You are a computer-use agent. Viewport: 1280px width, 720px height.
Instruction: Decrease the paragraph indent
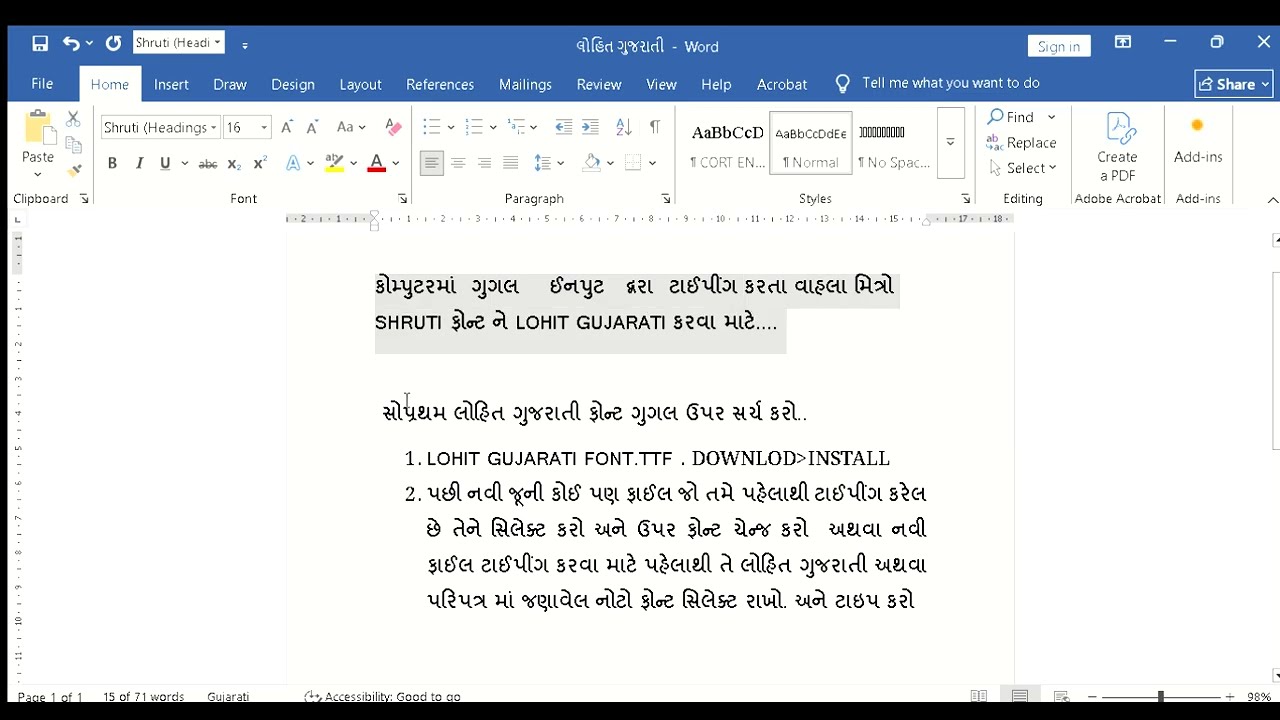click(564, 127)
